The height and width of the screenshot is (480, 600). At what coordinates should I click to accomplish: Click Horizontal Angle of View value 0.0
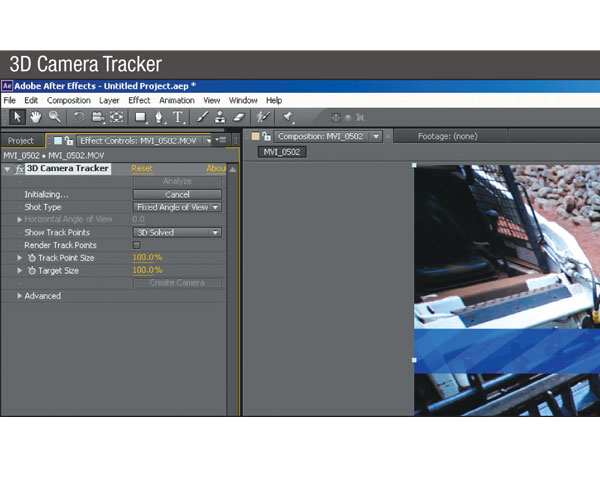click(x=139, y=219)
